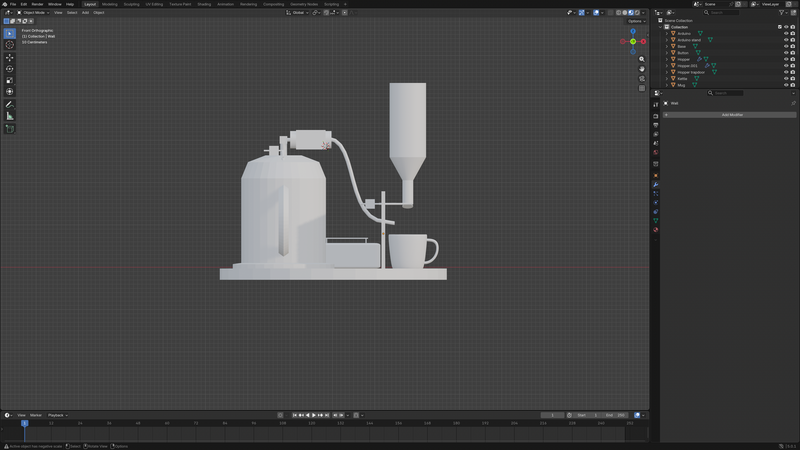Select the Move tool in the toolbar
The image size is (800, 450).
[10, 57]
